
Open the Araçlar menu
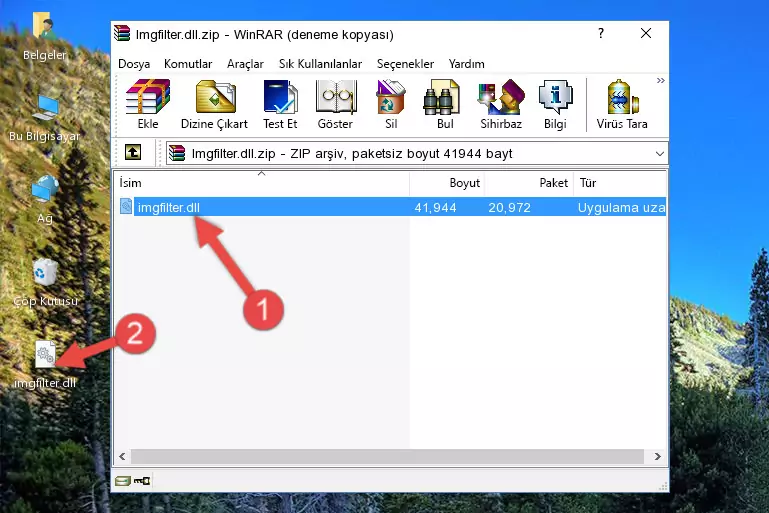pyautogui.click(x=245, y=64)
